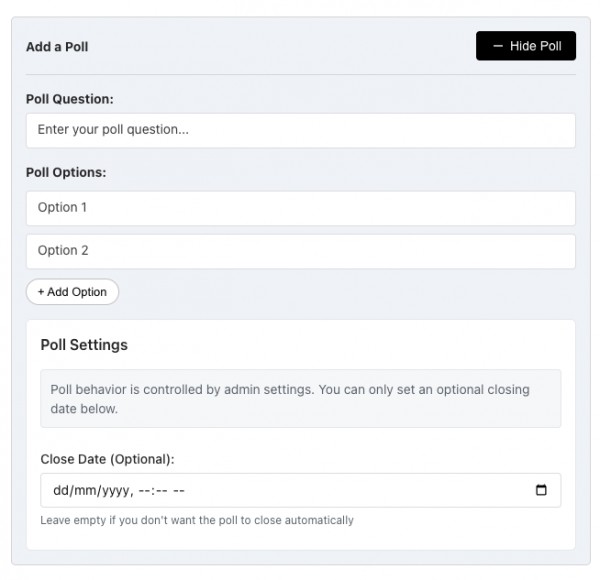The width and height of the screenshot is (600, 580).
Task: Click the minus icon beside Hide Poll
Action: pos(497,46)
